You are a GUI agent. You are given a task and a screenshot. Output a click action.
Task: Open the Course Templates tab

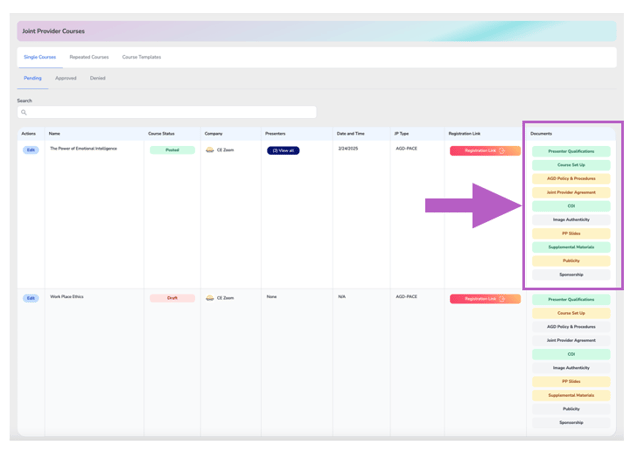click(x=141, y=57)
